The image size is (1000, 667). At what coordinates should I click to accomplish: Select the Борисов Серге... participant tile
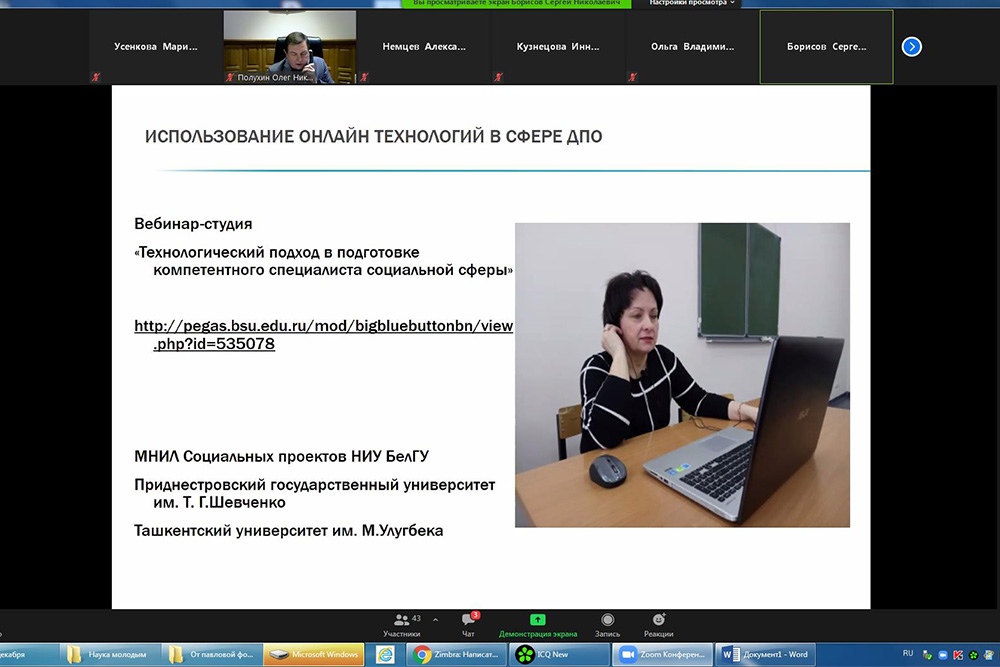(x=826, y=47)
